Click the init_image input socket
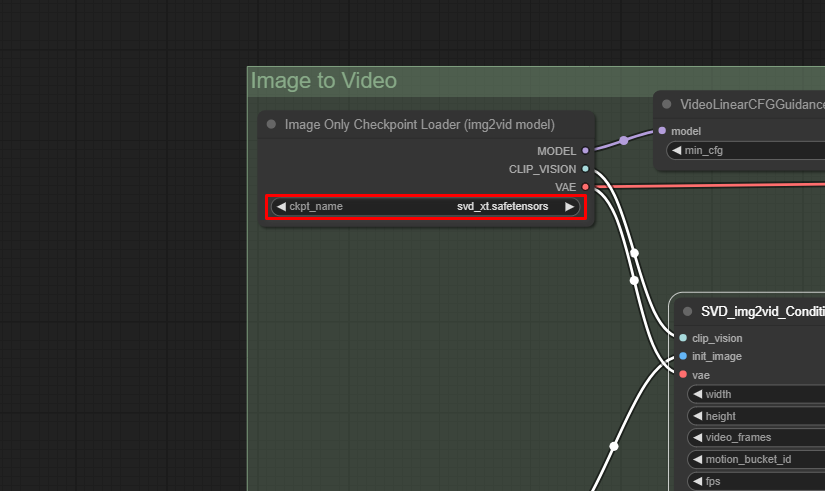825x491 pixels. pyautogui.click(x=683, y=356)
